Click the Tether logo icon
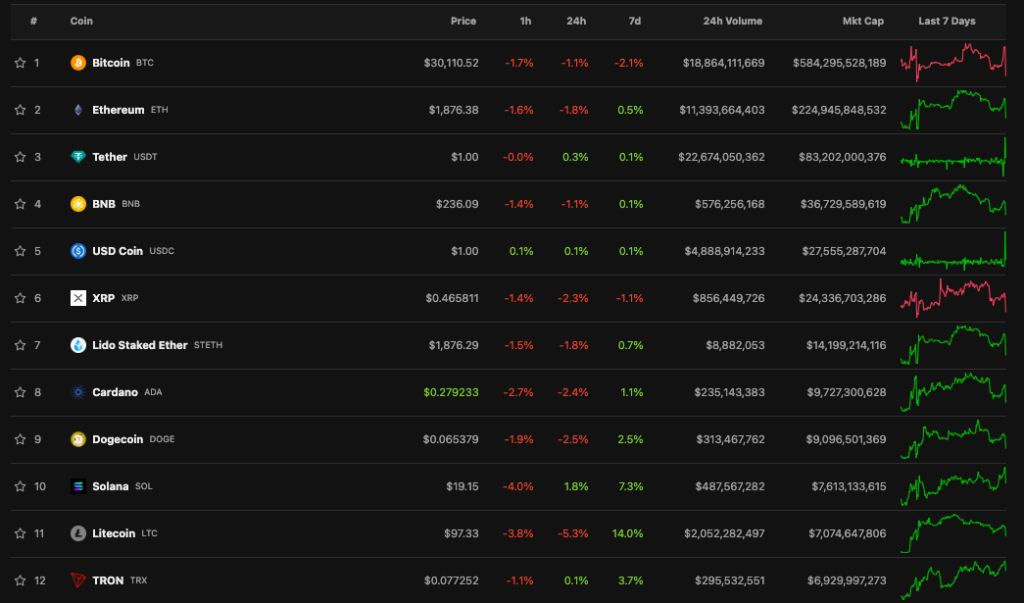 click(78, 157)
